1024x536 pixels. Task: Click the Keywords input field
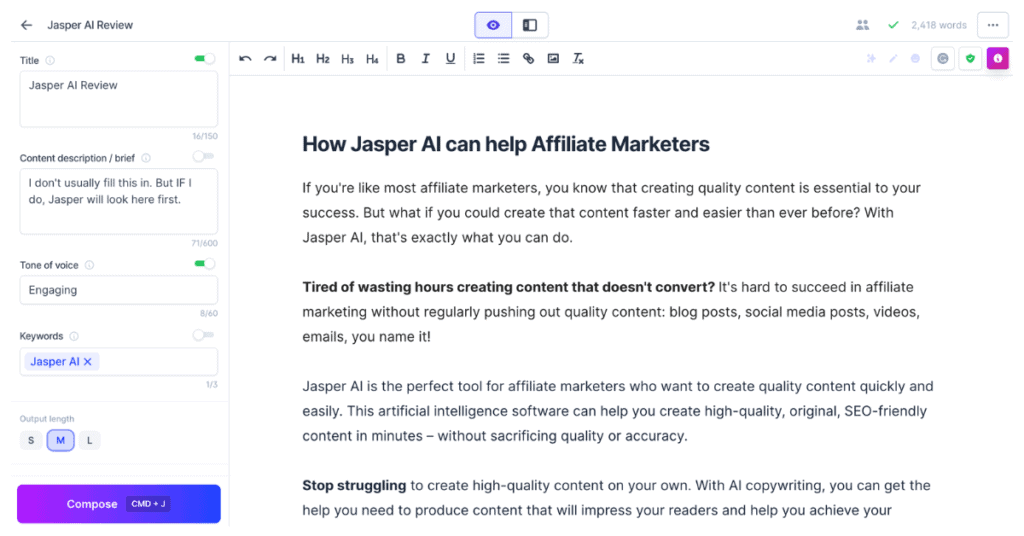click(119, 362)
